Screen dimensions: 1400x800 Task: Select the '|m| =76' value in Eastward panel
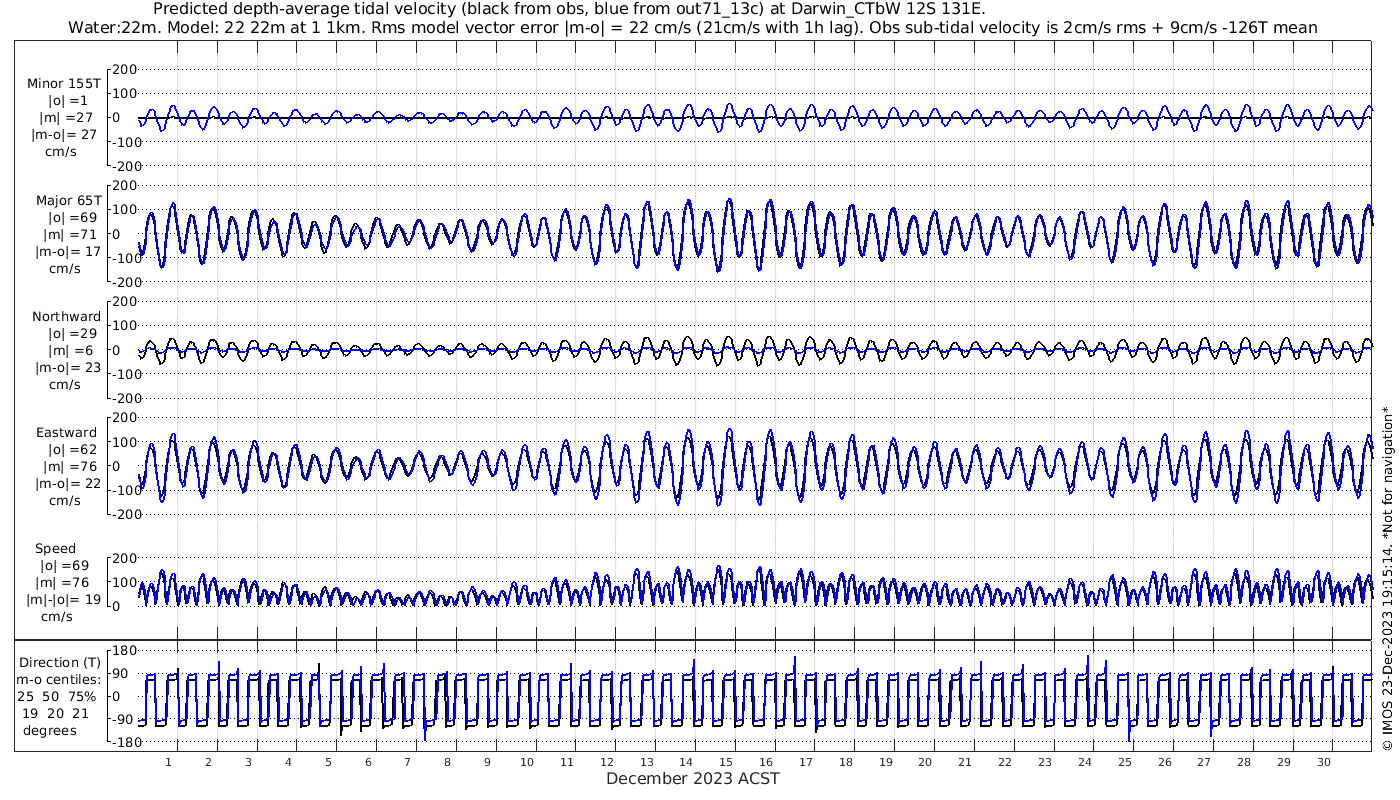69,467
